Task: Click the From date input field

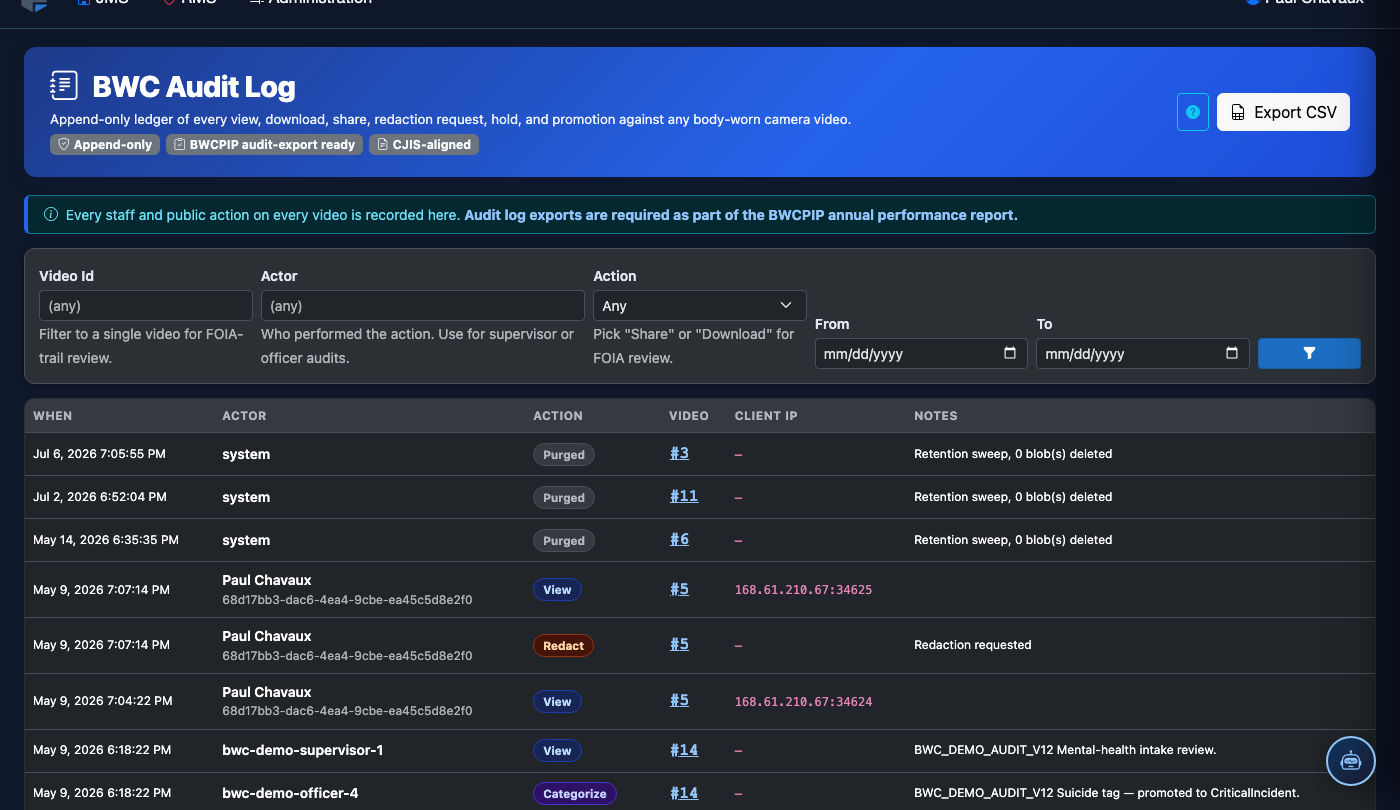Action: (x=921, y=353)
